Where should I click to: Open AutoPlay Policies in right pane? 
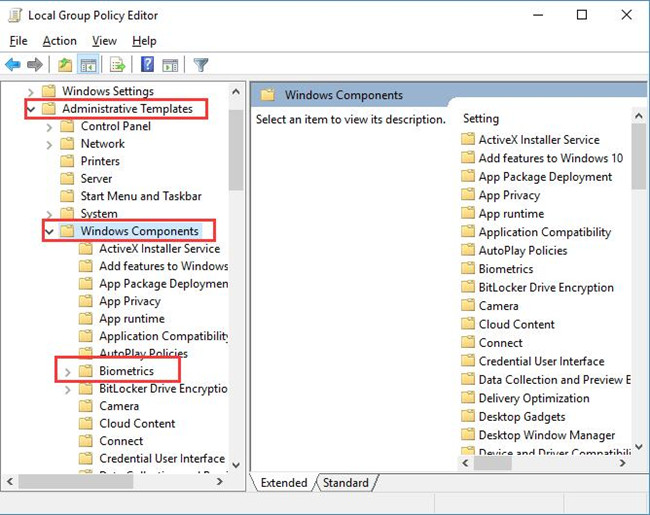(523, 250)
